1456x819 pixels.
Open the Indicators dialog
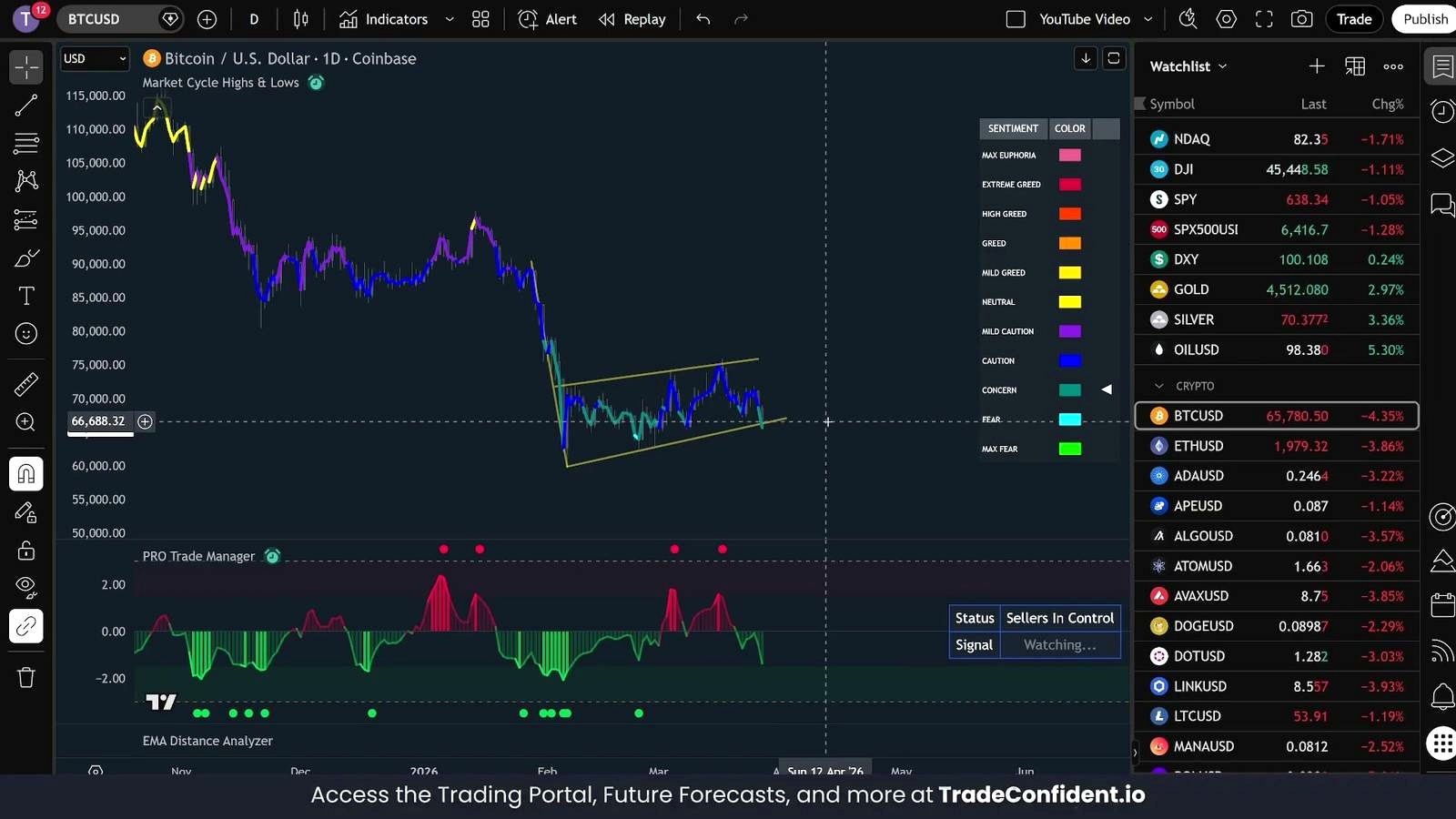(x=383, y=19)
